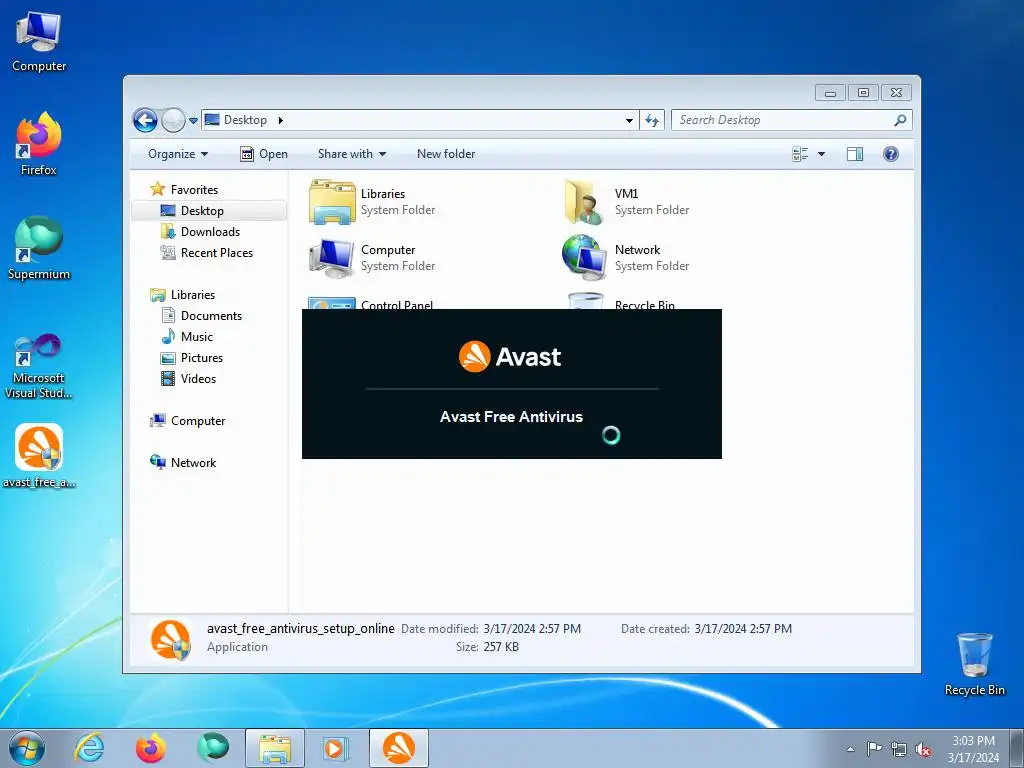The width and height of the screenshot is (1024, 768).
Task: Select the Network item in file list
Action: click(626, 258)
